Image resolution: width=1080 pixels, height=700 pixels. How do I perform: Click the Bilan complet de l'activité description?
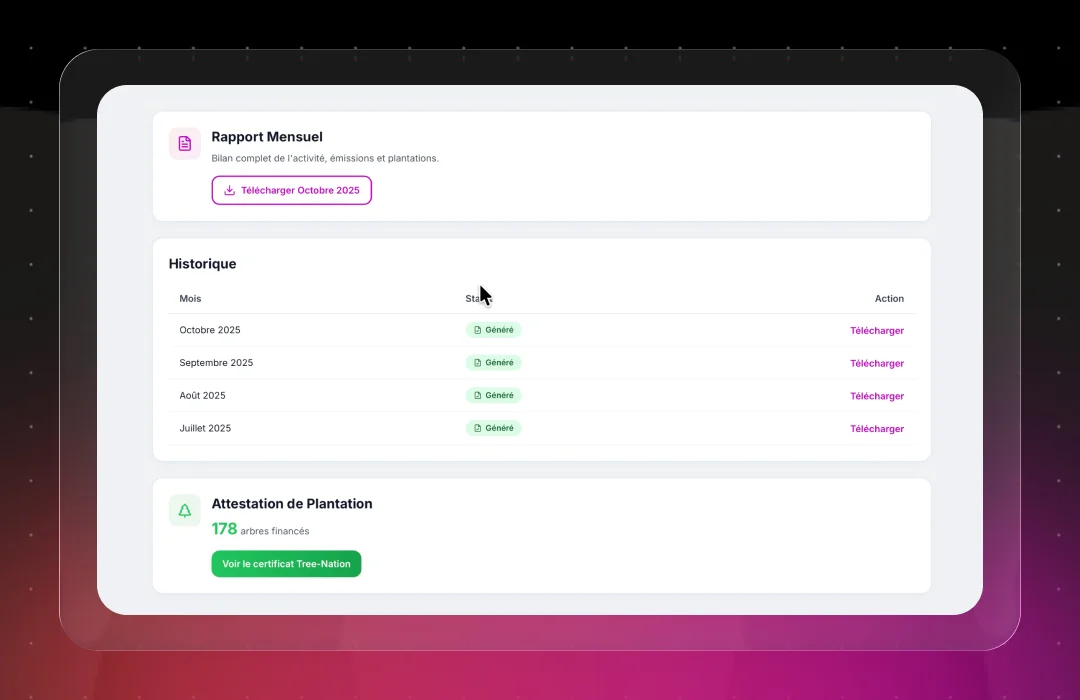(325, 158)
